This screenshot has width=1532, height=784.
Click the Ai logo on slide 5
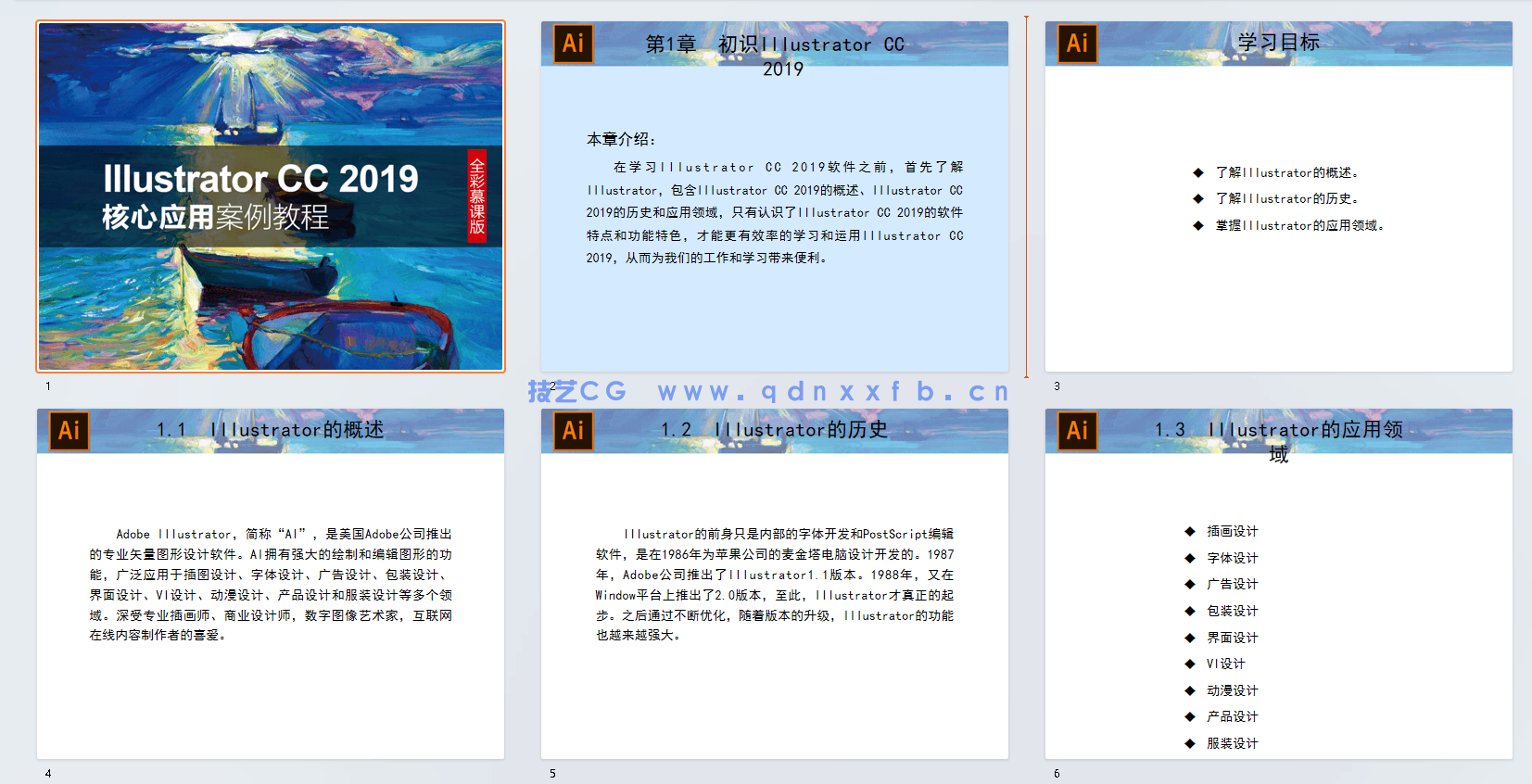pyautogui.click(x=573, y=431)
